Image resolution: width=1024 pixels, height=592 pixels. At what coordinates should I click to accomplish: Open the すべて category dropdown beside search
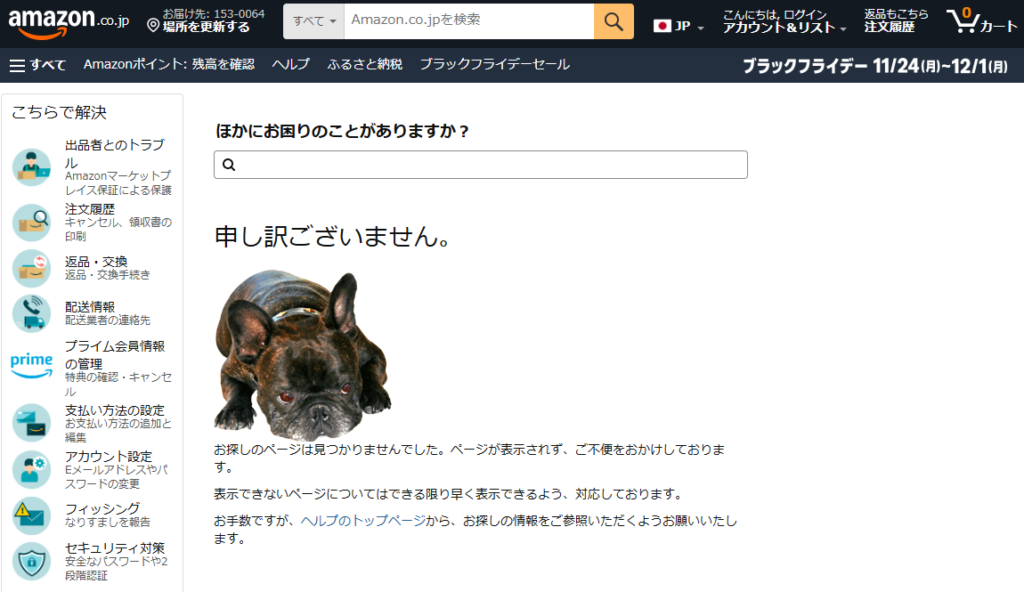pyautogui.click(x=312, y=20)
